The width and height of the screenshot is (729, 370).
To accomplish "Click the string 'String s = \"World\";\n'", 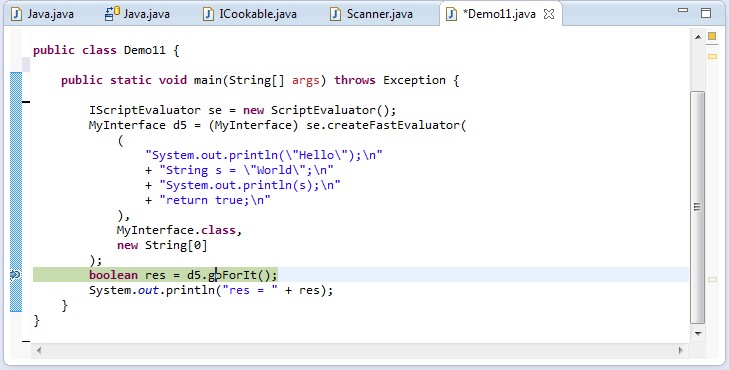I will coord(246,170).
